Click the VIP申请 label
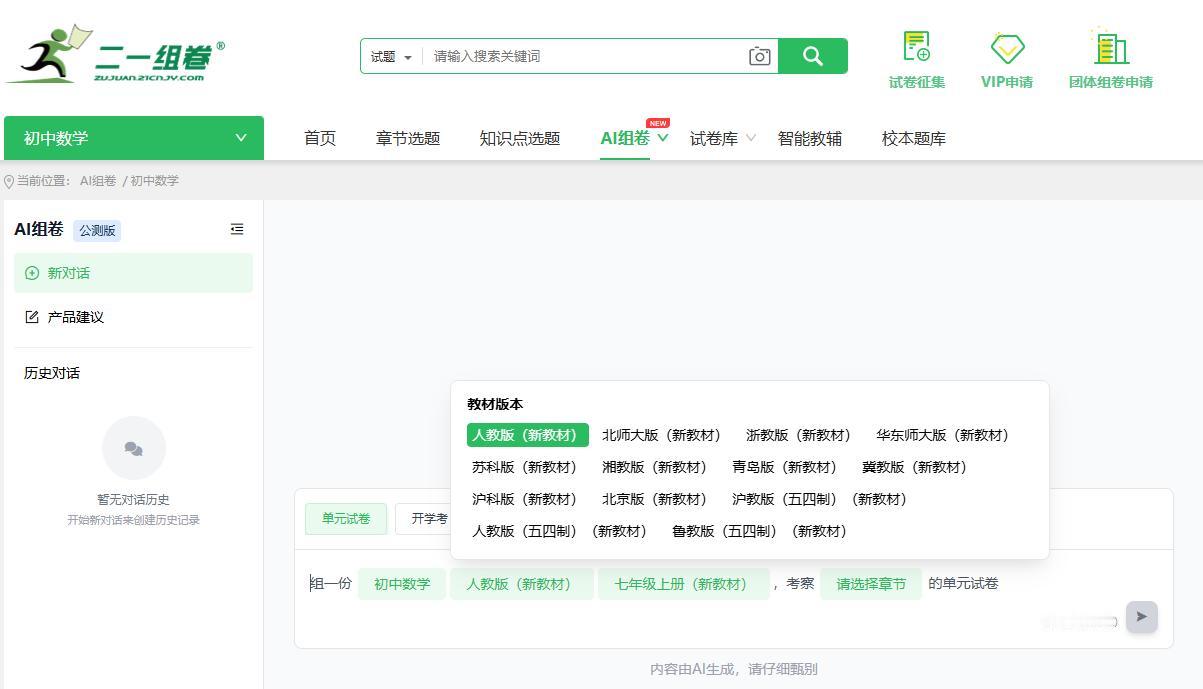Screen dimensions: 1203x689 pyautogui.click(x=1007, y=82)
